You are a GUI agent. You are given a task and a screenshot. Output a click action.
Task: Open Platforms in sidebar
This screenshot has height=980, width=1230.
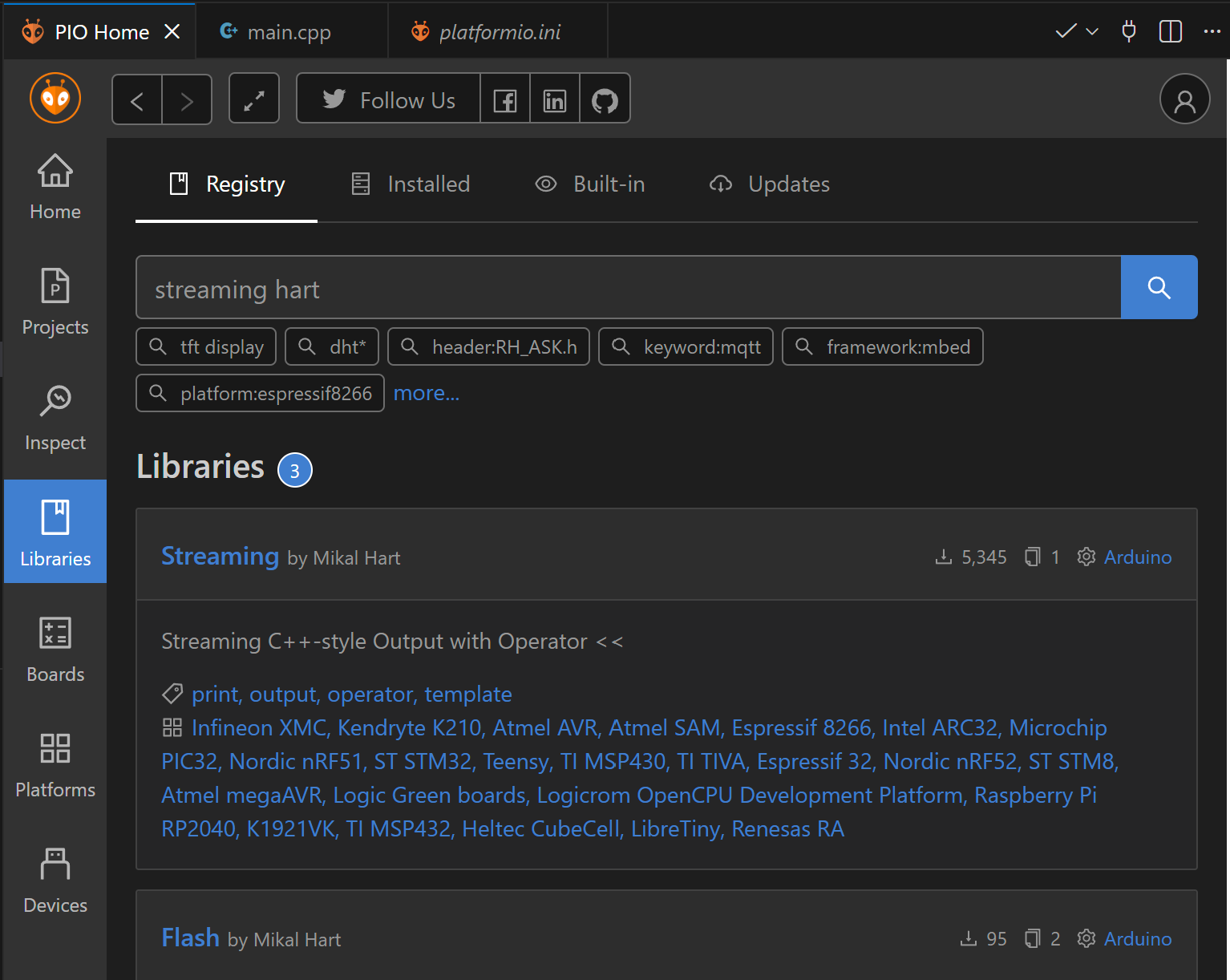tap(55, 764)
